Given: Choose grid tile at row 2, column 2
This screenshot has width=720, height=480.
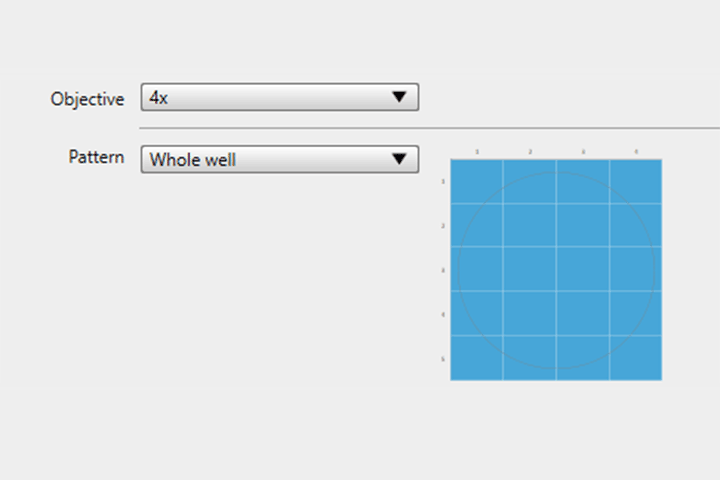Looking at the screenshot, I should pos(529,225).
